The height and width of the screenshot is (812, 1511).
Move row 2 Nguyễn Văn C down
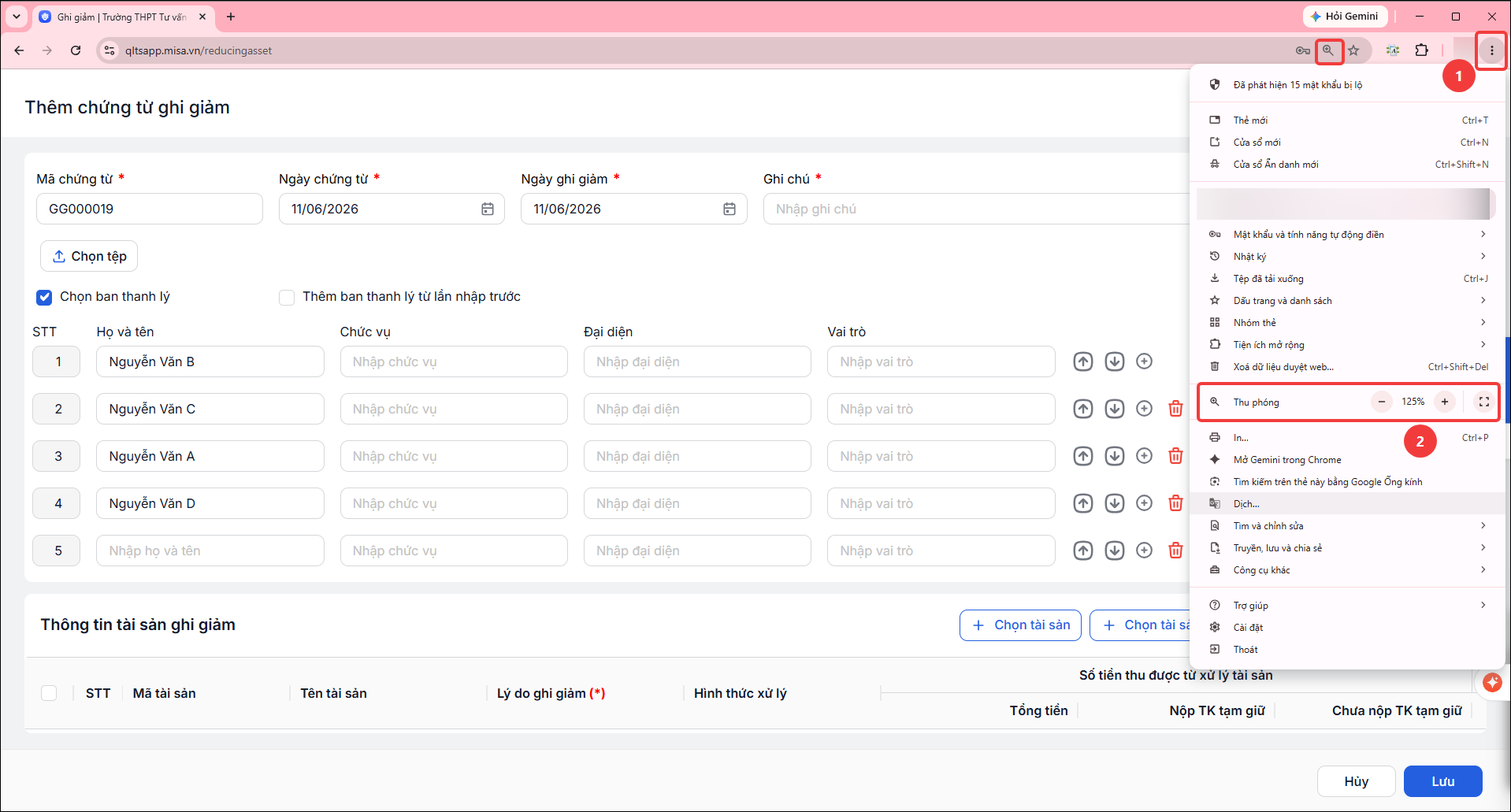pos(1114,409)
